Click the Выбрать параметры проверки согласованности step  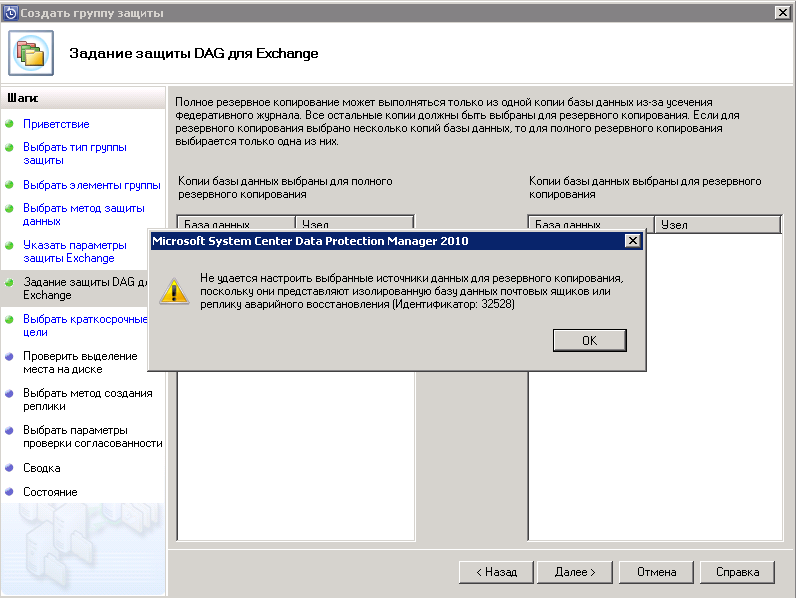(93, 437)
